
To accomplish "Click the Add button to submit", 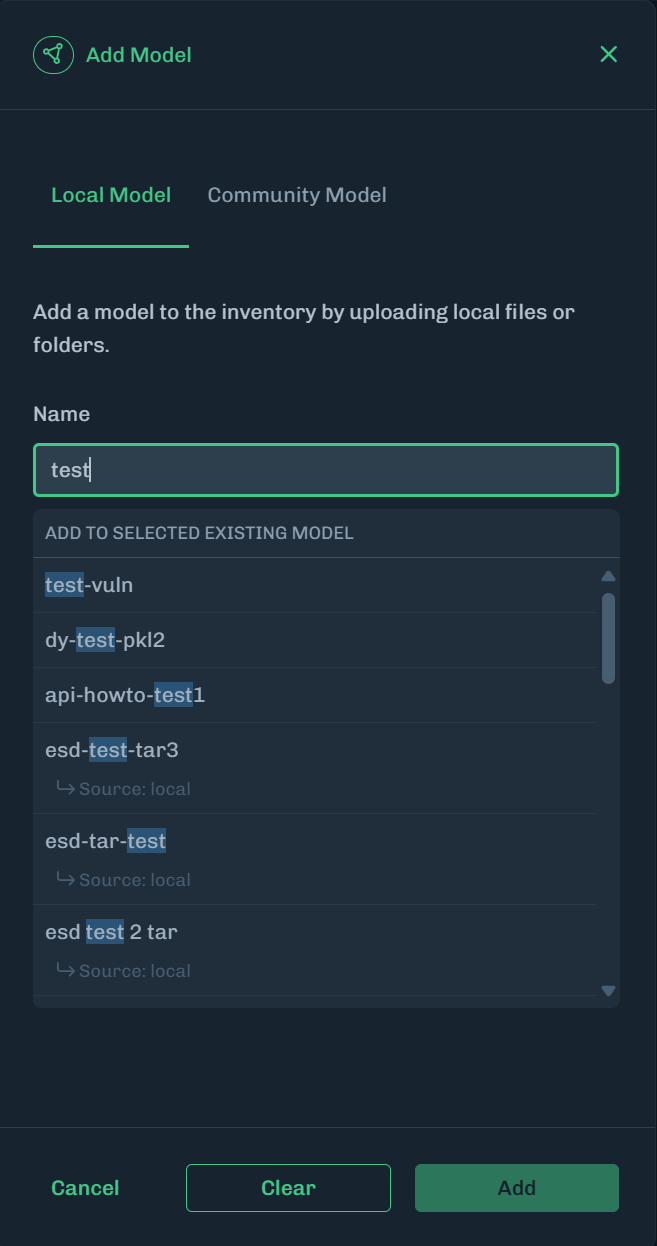I will pos(517,1187).
